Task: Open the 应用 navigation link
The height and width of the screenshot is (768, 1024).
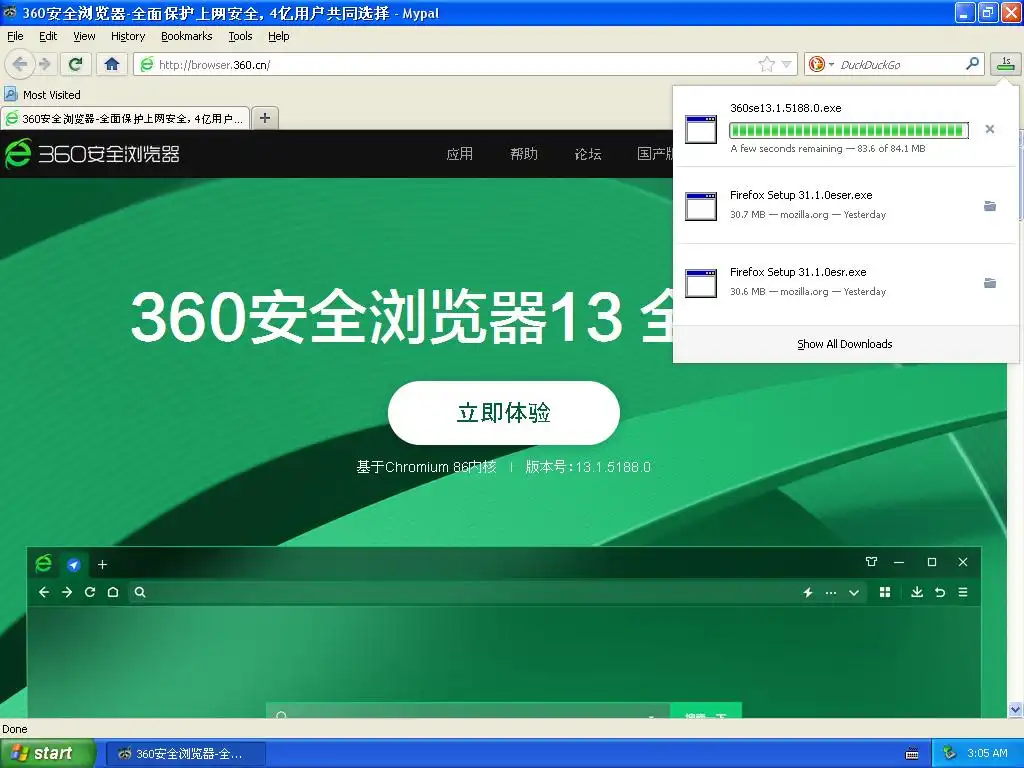Action: [459, 153]
